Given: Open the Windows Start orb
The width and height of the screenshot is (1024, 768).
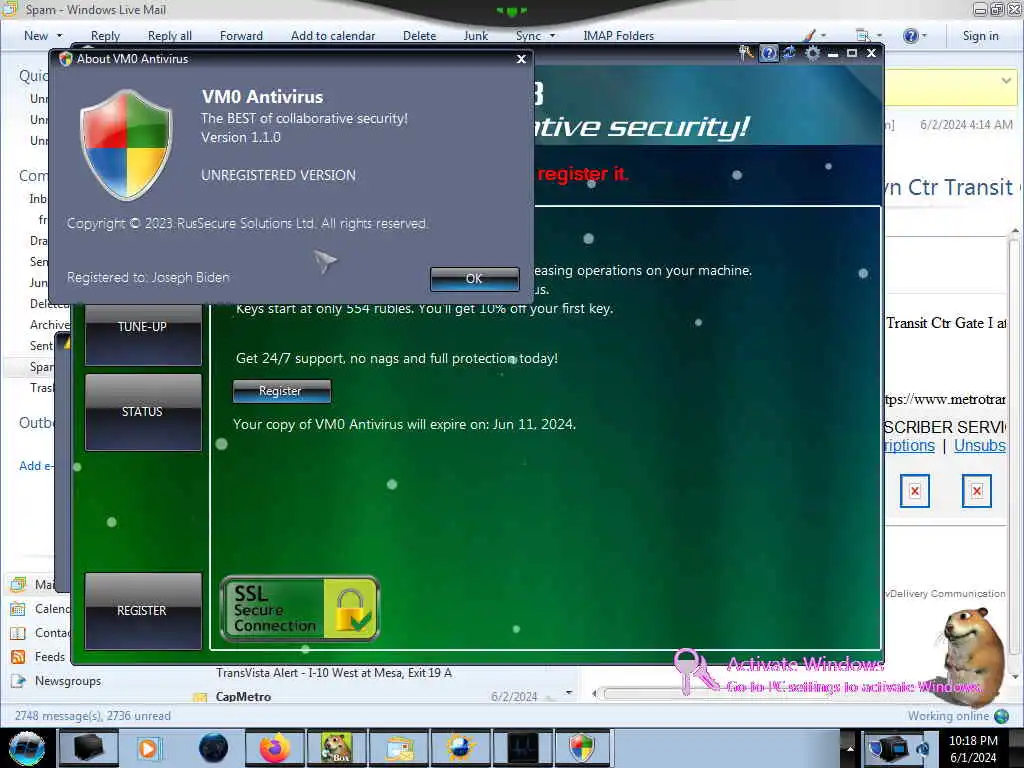Looking at the screenshot, I should (27, 748).
